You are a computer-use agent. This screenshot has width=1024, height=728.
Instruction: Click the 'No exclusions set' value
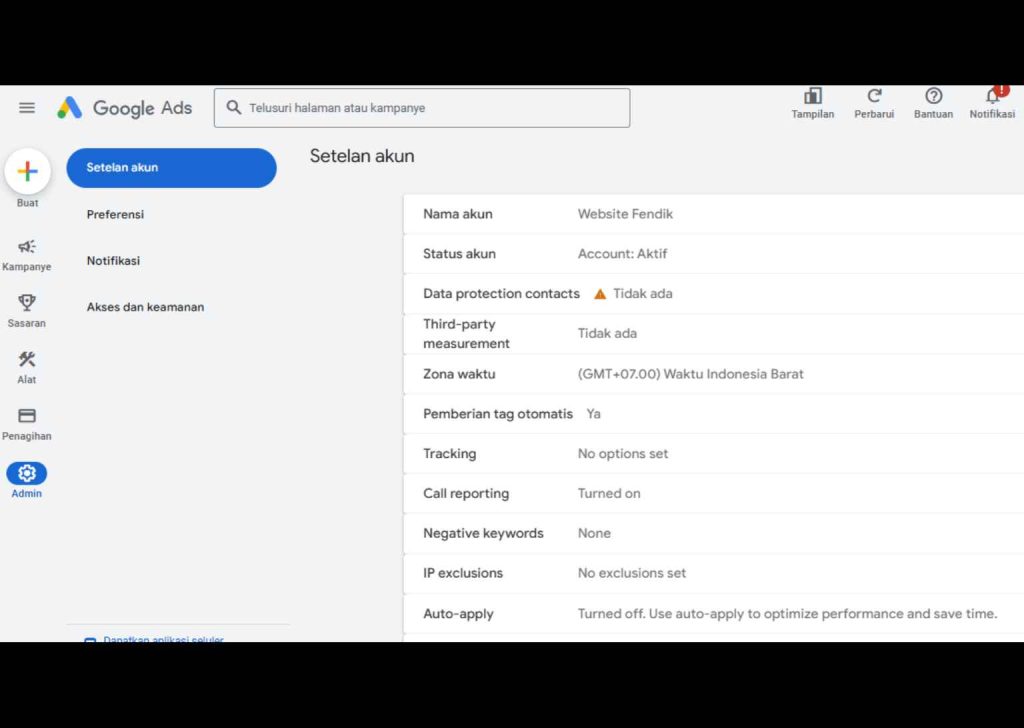coord(632,573)
